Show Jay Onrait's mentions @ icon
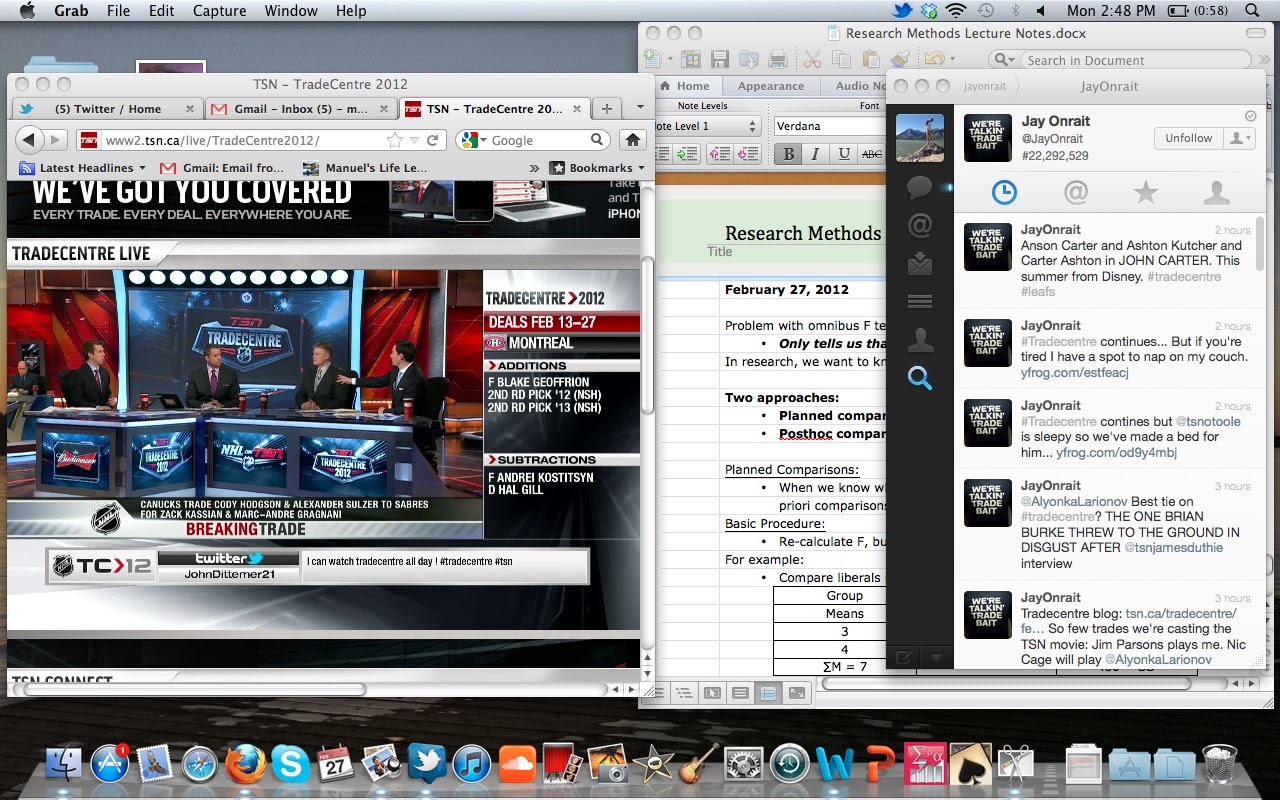The width and height of the screenshot is (1280, 800). 1075,192
